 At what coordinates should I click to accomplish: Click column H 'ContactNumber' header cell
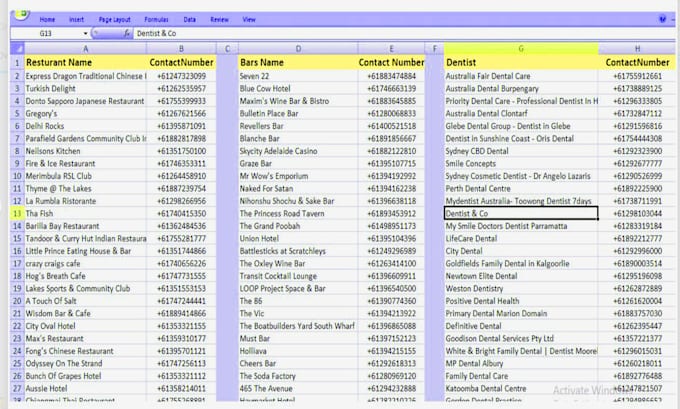[637, 62]
